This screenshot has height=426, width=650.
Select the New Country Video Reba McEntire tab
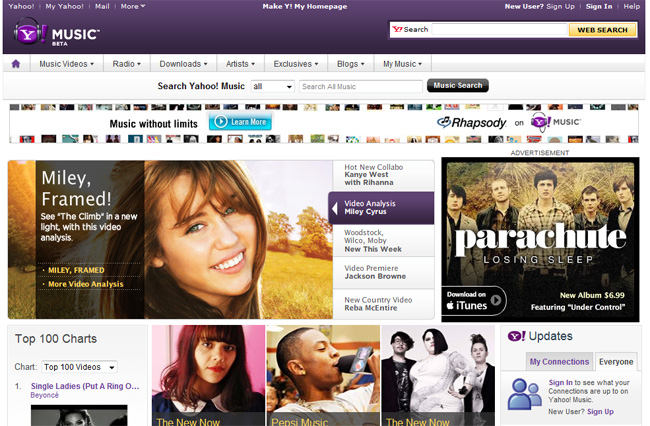(383, 304)
